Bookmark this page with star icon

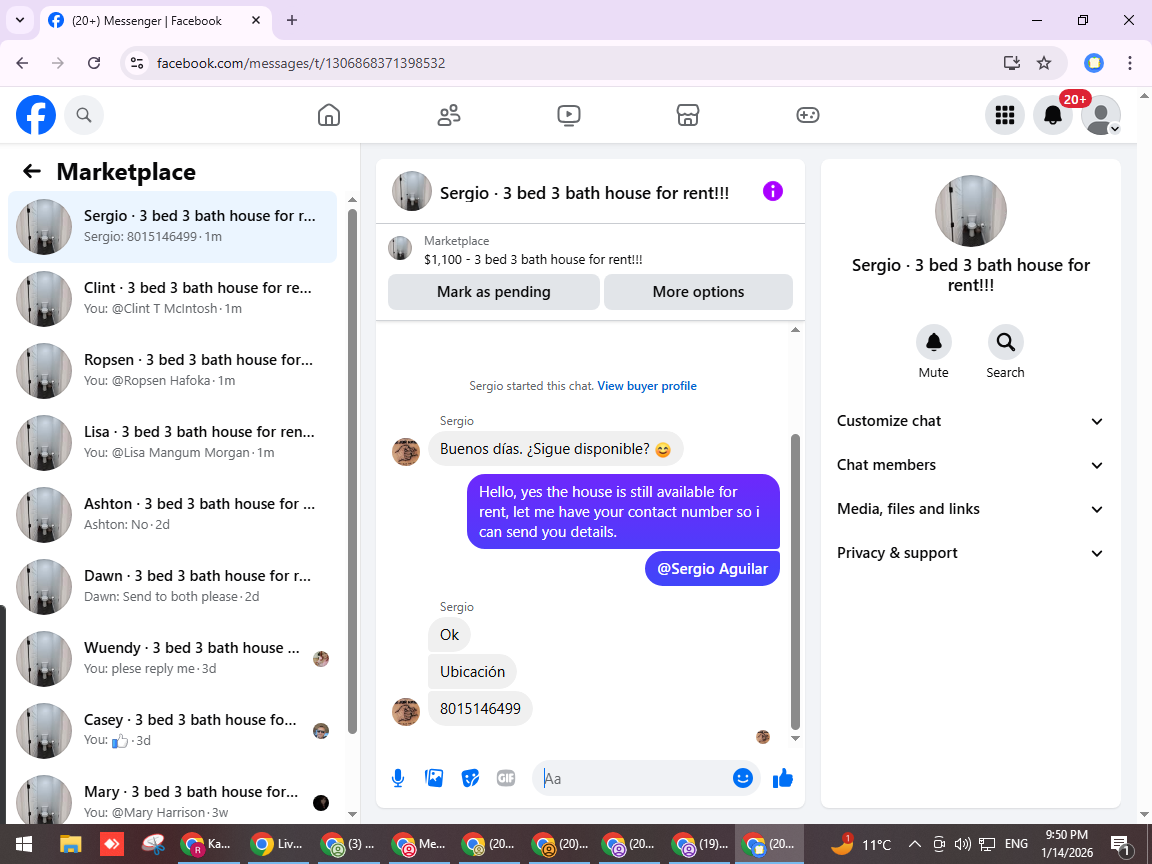tap(1043, 63)
